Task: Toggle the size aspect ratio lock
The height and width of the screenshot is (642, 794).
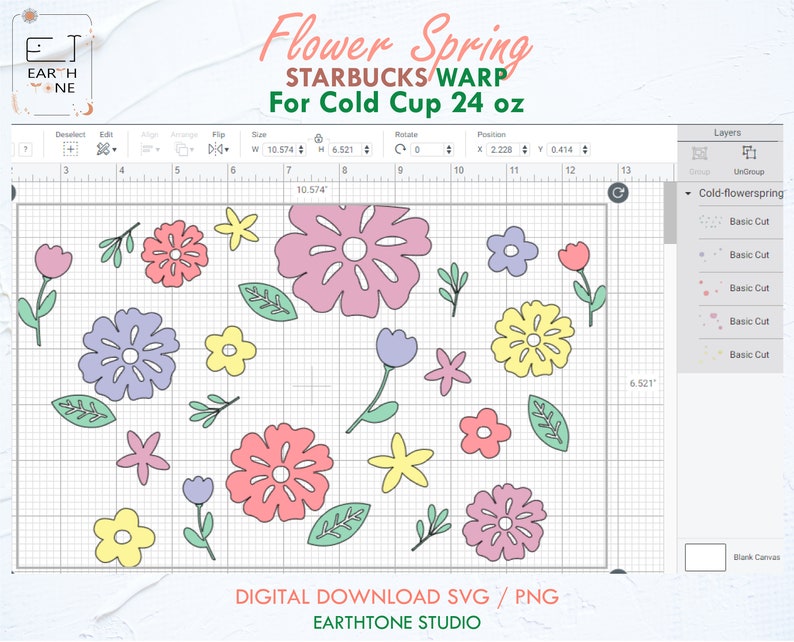Action: (319, 138)
